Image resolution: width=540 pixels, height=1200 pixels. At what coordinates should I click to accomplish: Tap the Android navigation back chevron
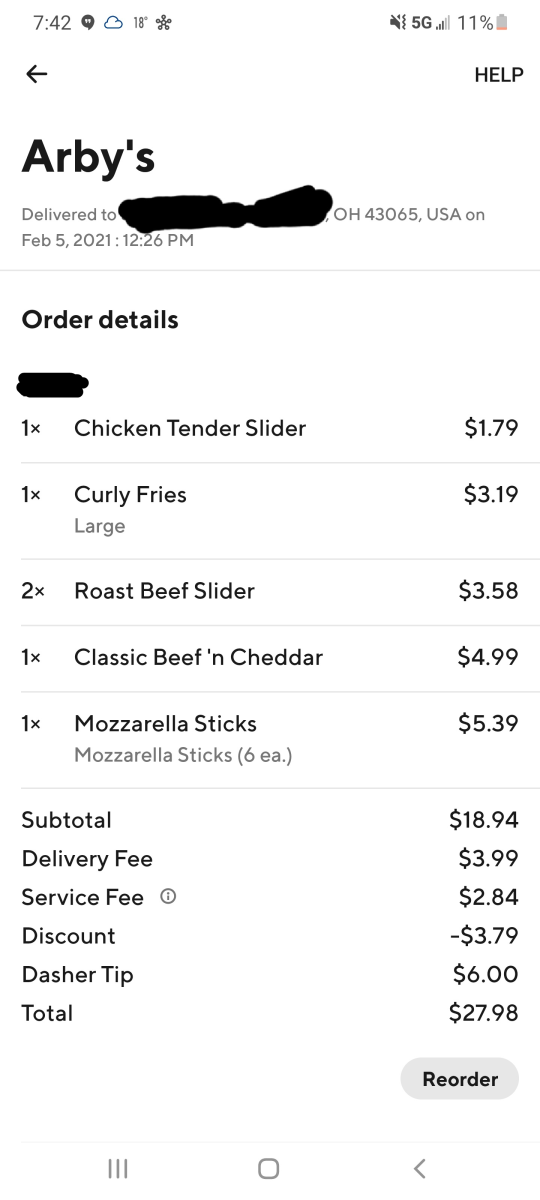[x=420, y=1168]
